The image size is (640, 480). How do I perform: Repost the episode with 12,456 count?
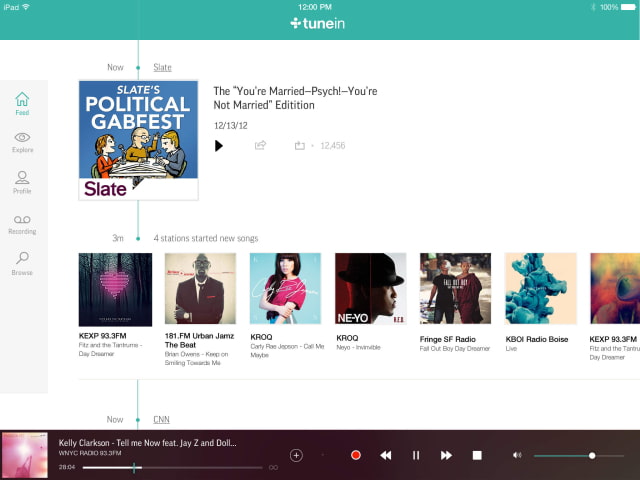click(300, 145)
